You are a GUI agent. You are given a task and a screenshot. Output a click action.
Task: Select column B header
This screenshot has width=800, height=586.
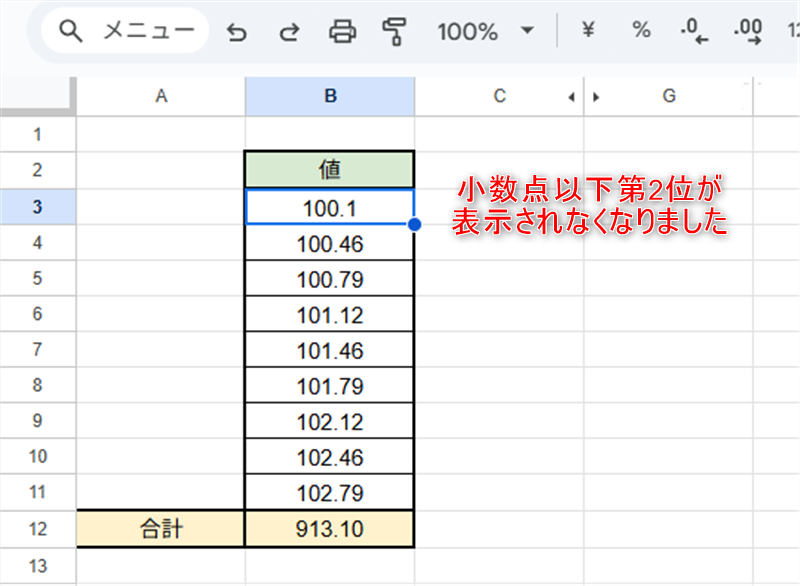(329, 96)
